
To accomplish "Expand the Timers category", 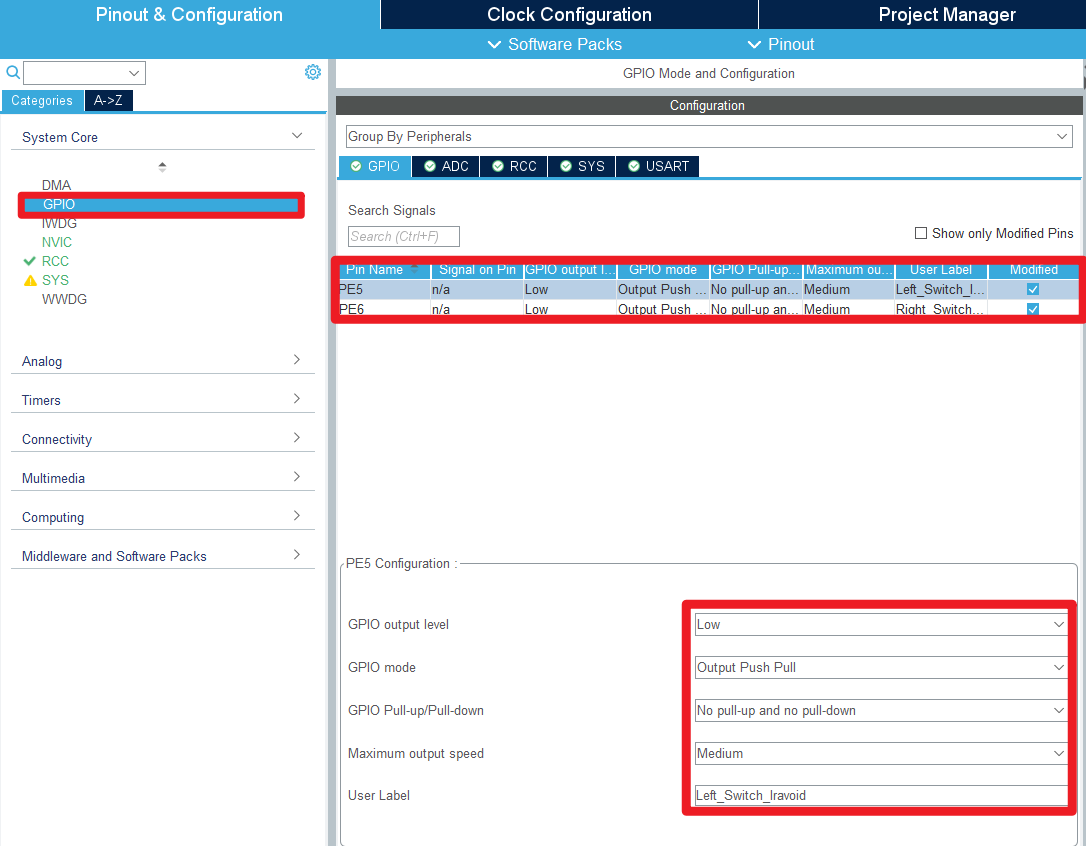I will (163, 400).
